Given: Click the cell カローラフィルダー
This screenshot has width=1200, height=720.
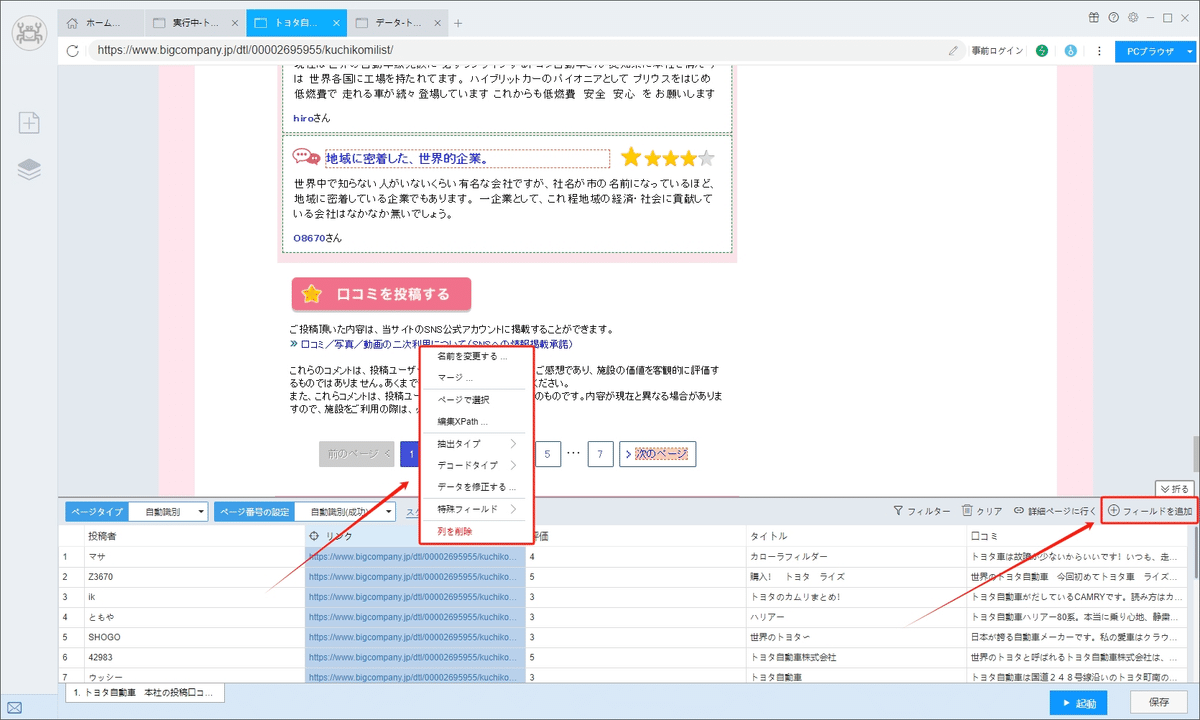Looking at the screenshot, I should pyautogui.click(x=855, y=556).
